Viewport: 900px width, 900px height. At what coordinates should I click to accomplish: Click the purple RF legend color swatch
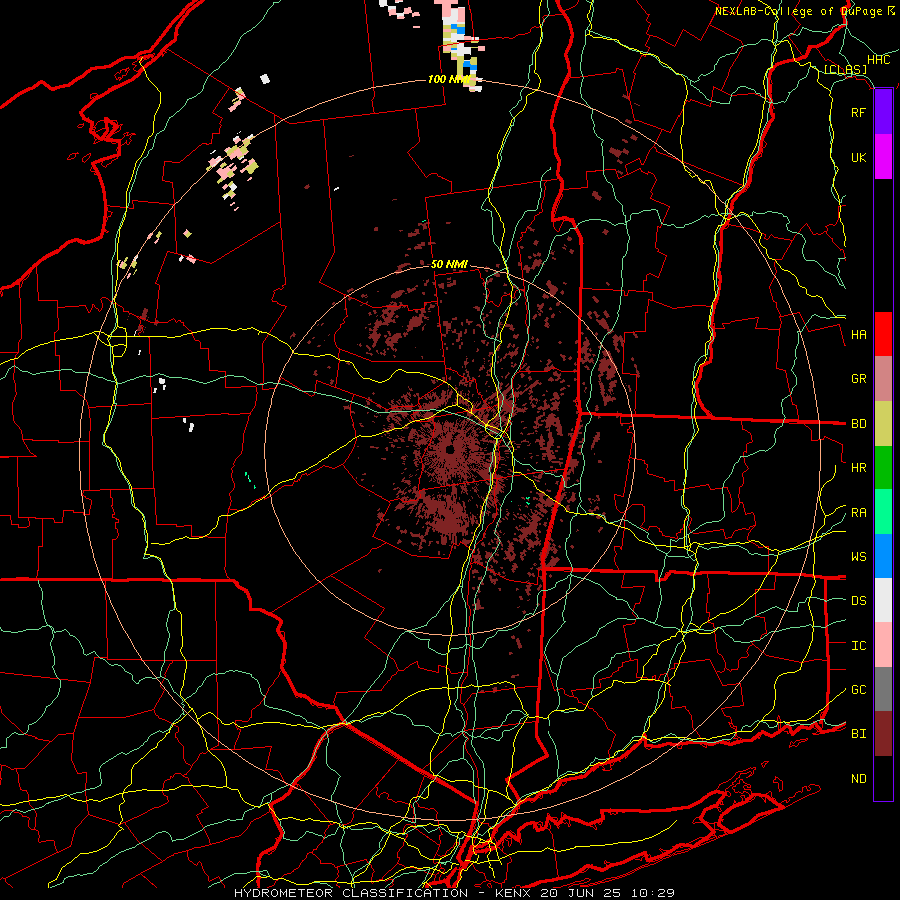pos(883,112)
